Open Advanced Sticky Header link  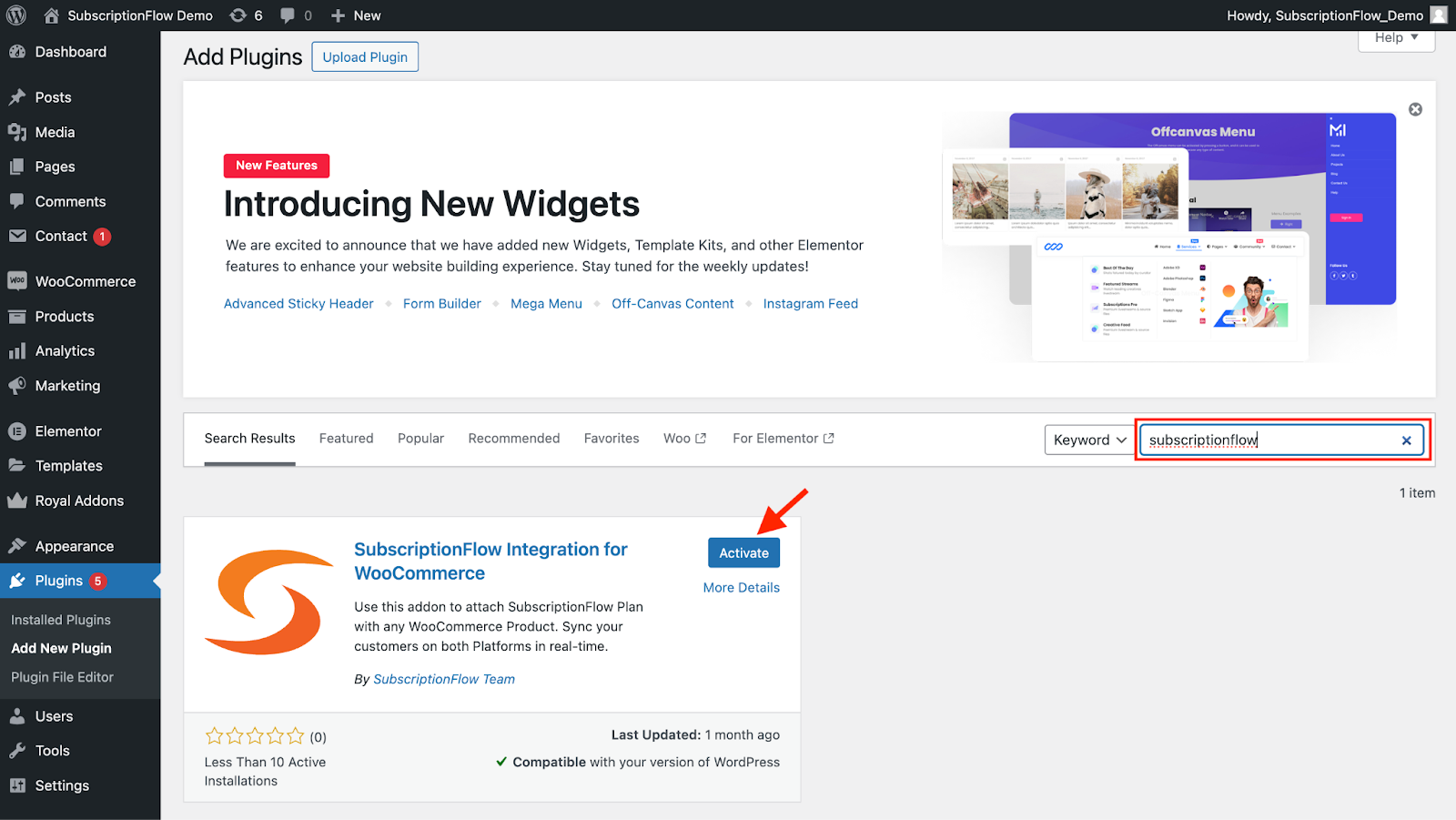coord(298,304)
